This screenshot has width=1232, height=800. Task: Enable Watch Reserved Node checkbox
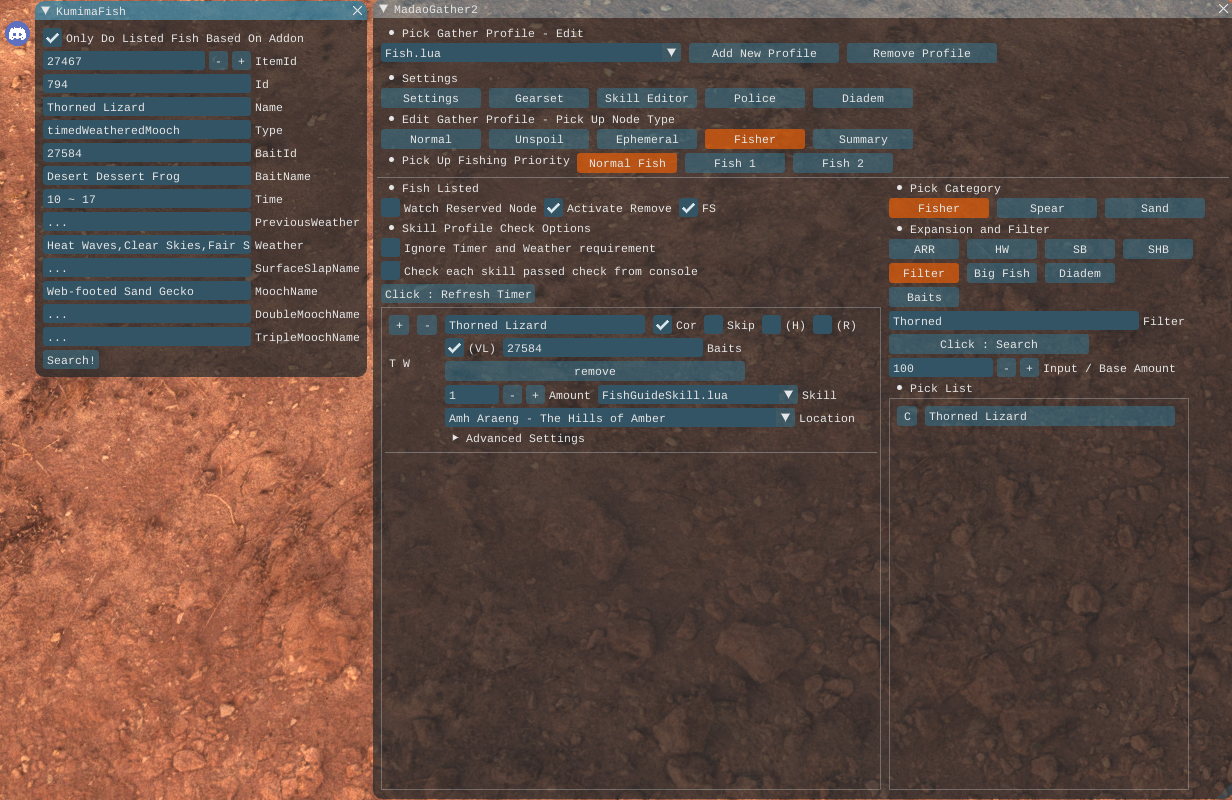pos(391,208)
